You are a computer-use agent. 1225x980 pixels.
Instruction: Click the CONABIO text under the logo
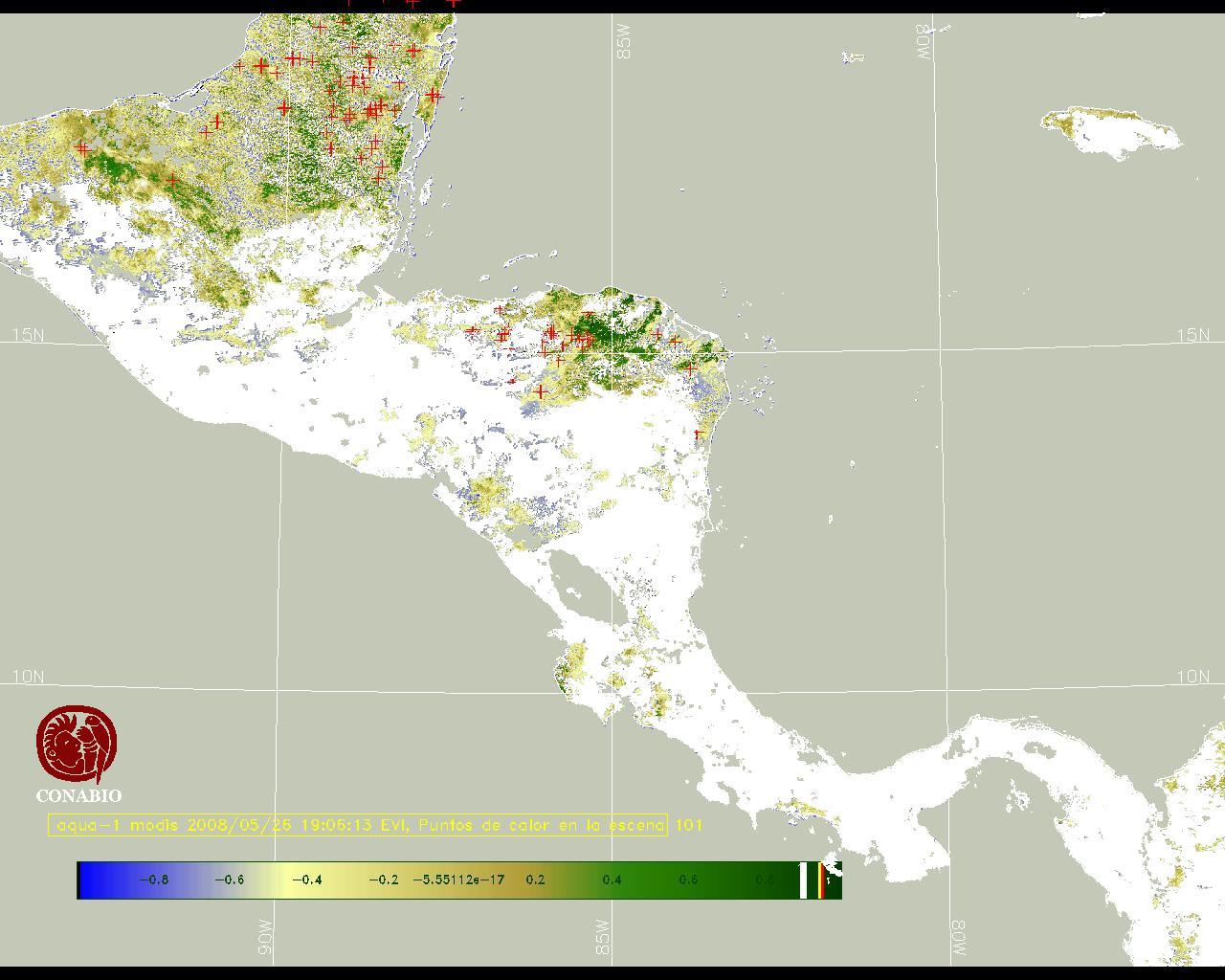pyautogui.click(x=78, y=796)
